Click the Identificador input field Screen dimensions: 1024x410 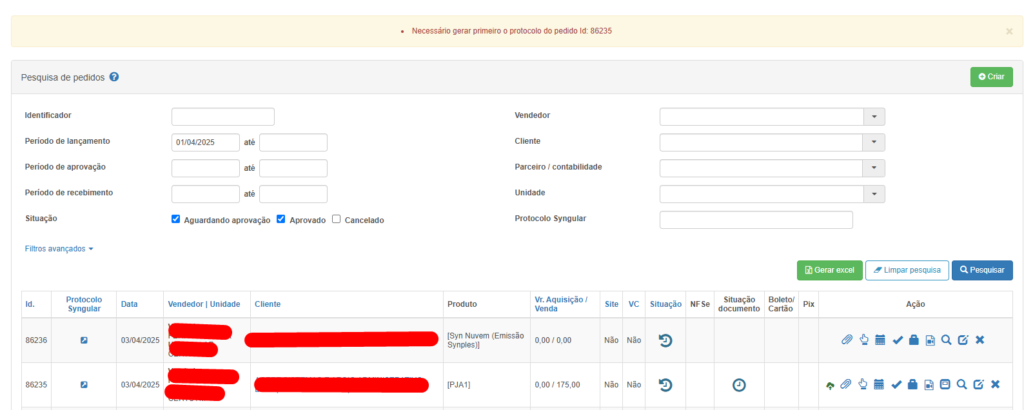pyautogui.click(x=222, y=116)
